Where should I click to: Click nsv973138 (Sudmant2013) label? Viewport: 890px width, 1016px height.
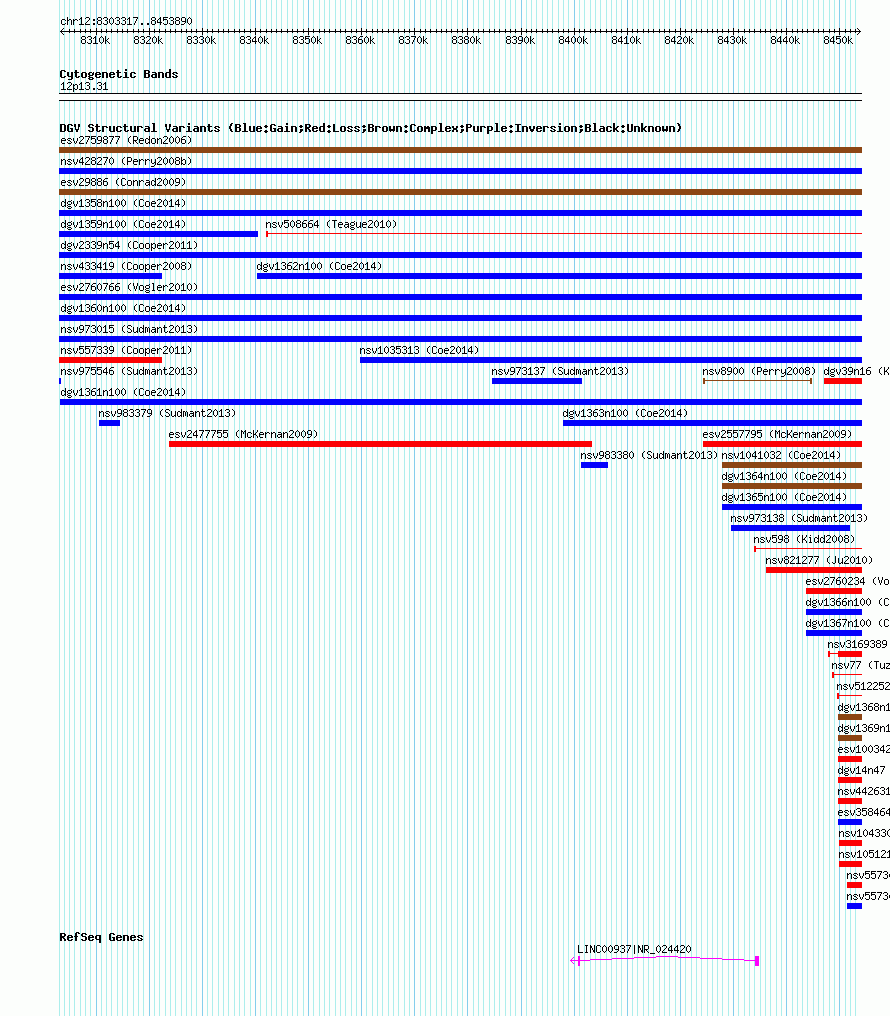(799, 518)
